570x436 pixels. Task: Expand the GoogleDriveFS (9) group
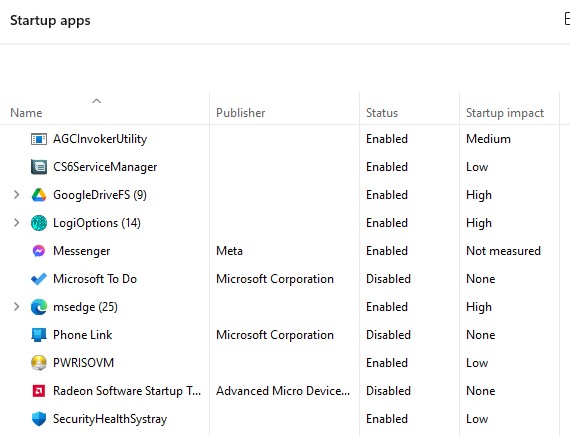tap(16, 195)
